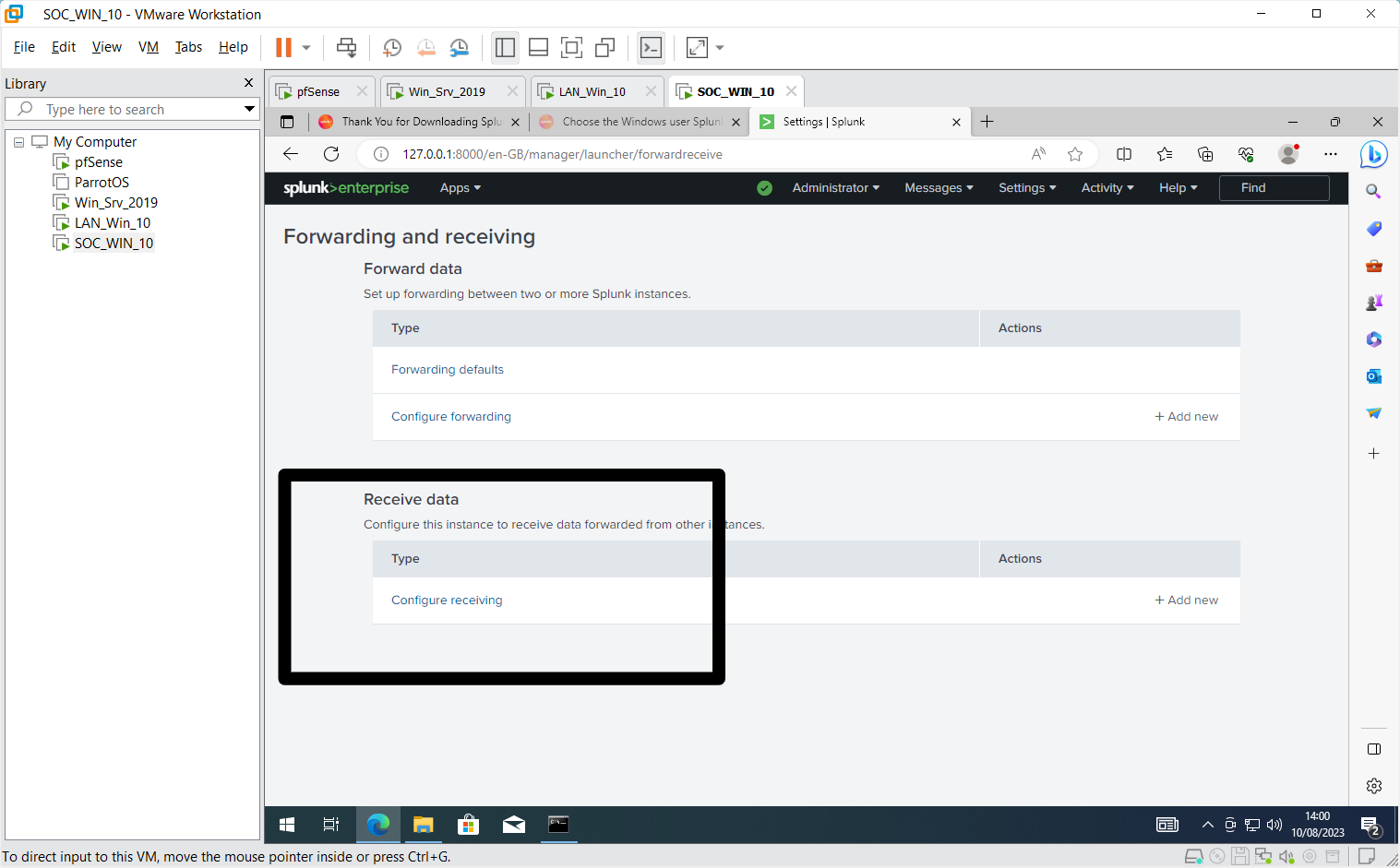Open browser essentials heart icon
The width and height of the screenshot is (1400, 868).
click(x=1246, y=154)
